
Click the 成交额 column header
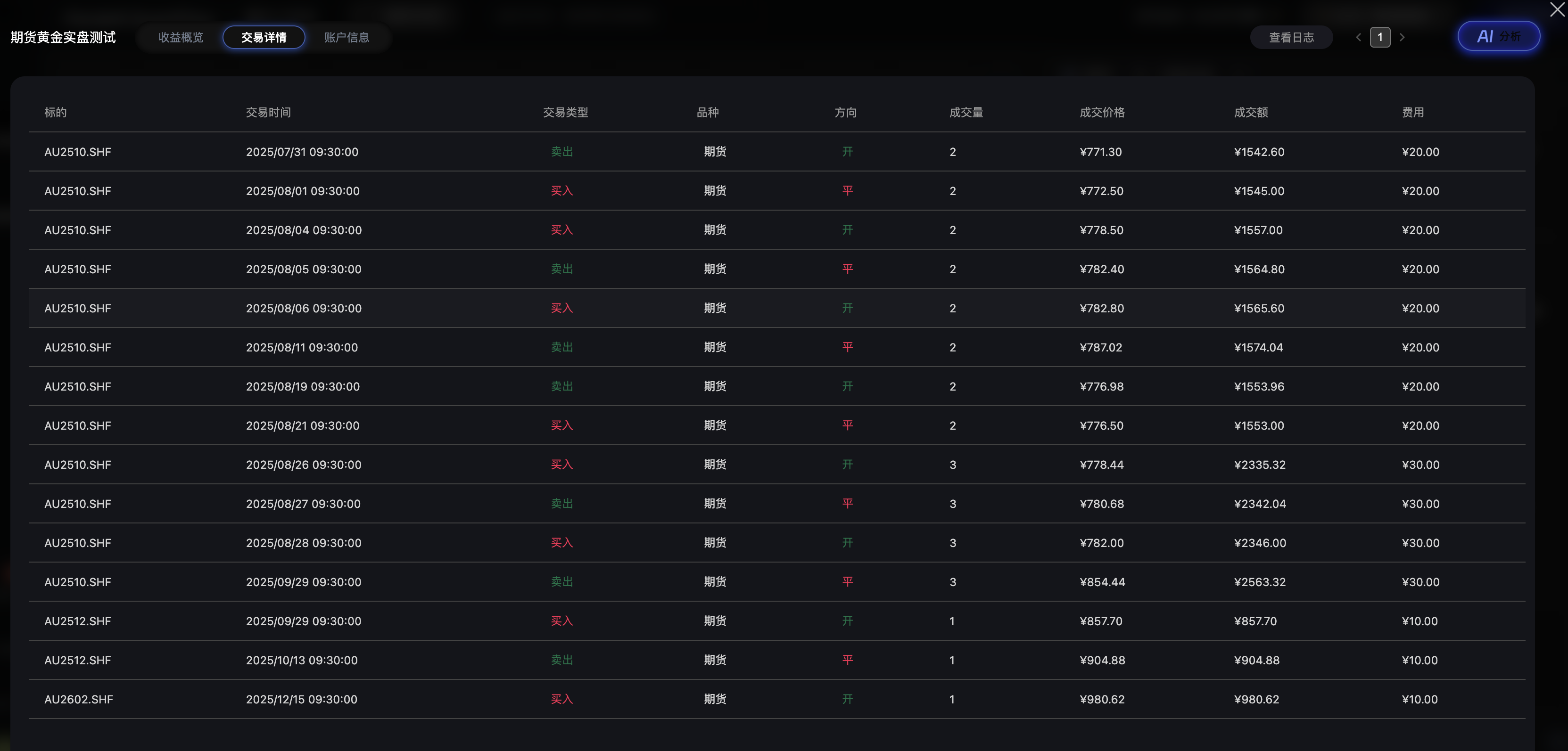[1251, 113]
